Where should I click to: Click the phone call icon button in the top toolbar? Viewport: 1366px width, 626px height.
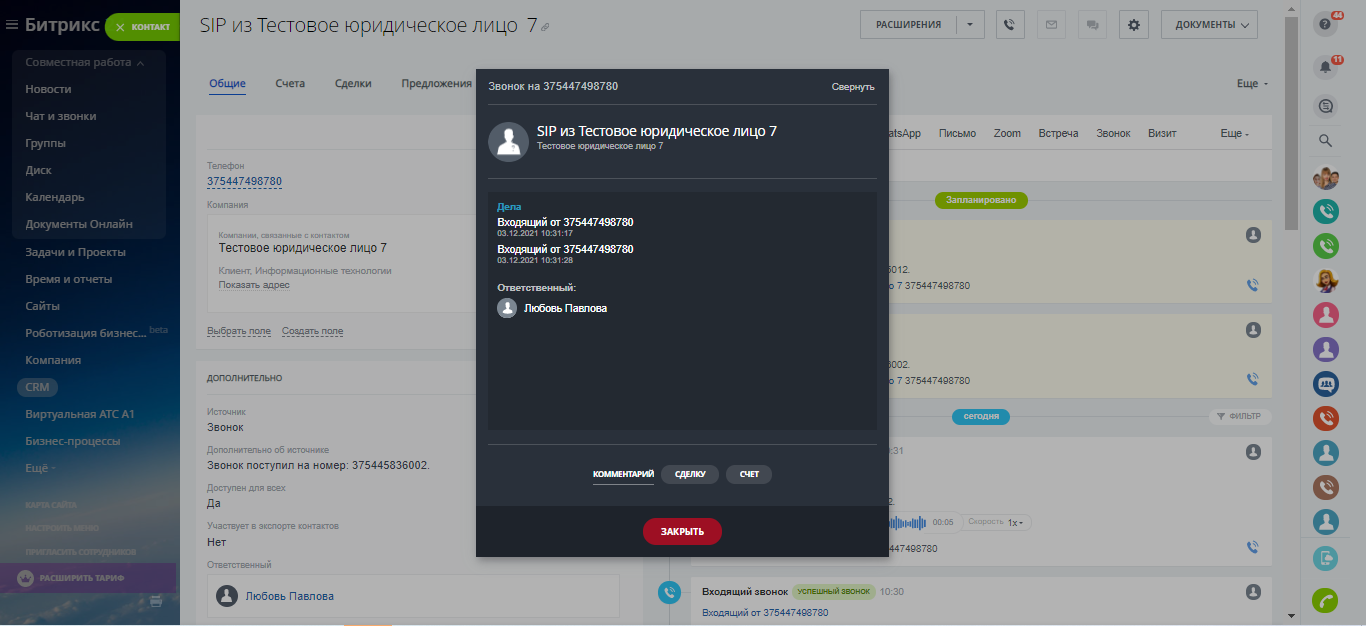tap(1010, 25)
